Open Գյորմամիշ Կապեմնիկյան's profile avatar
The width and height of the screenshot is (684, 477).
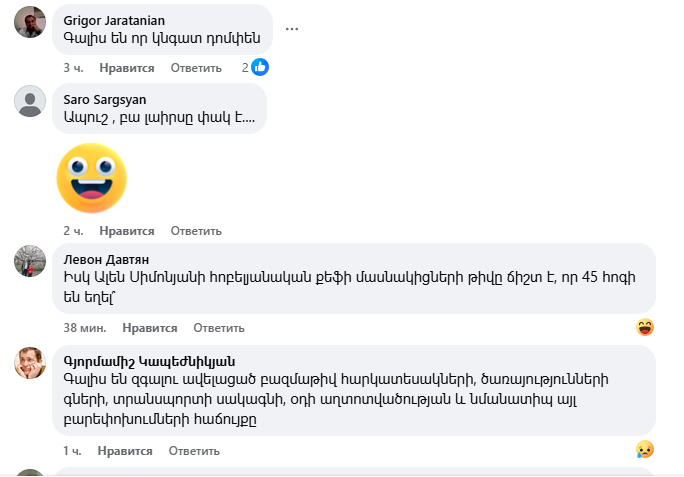pyautogui.click(x=30, y=363)
